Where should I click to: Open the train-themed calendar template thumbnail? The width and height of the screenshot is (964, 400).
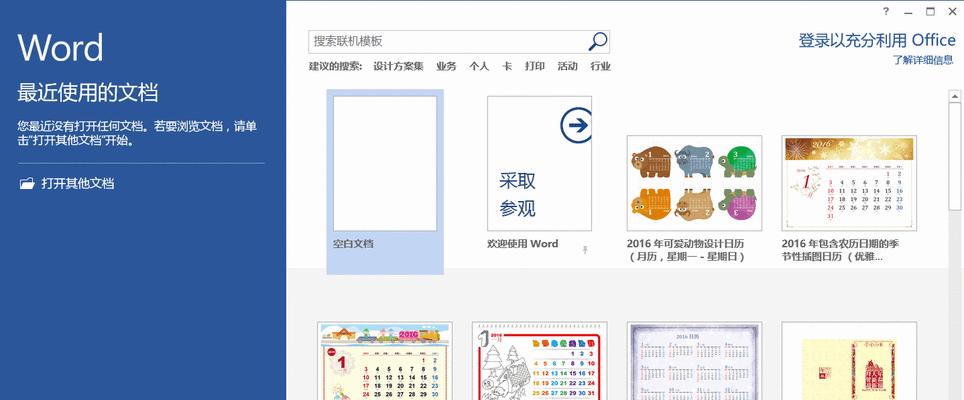coord(385,361)
